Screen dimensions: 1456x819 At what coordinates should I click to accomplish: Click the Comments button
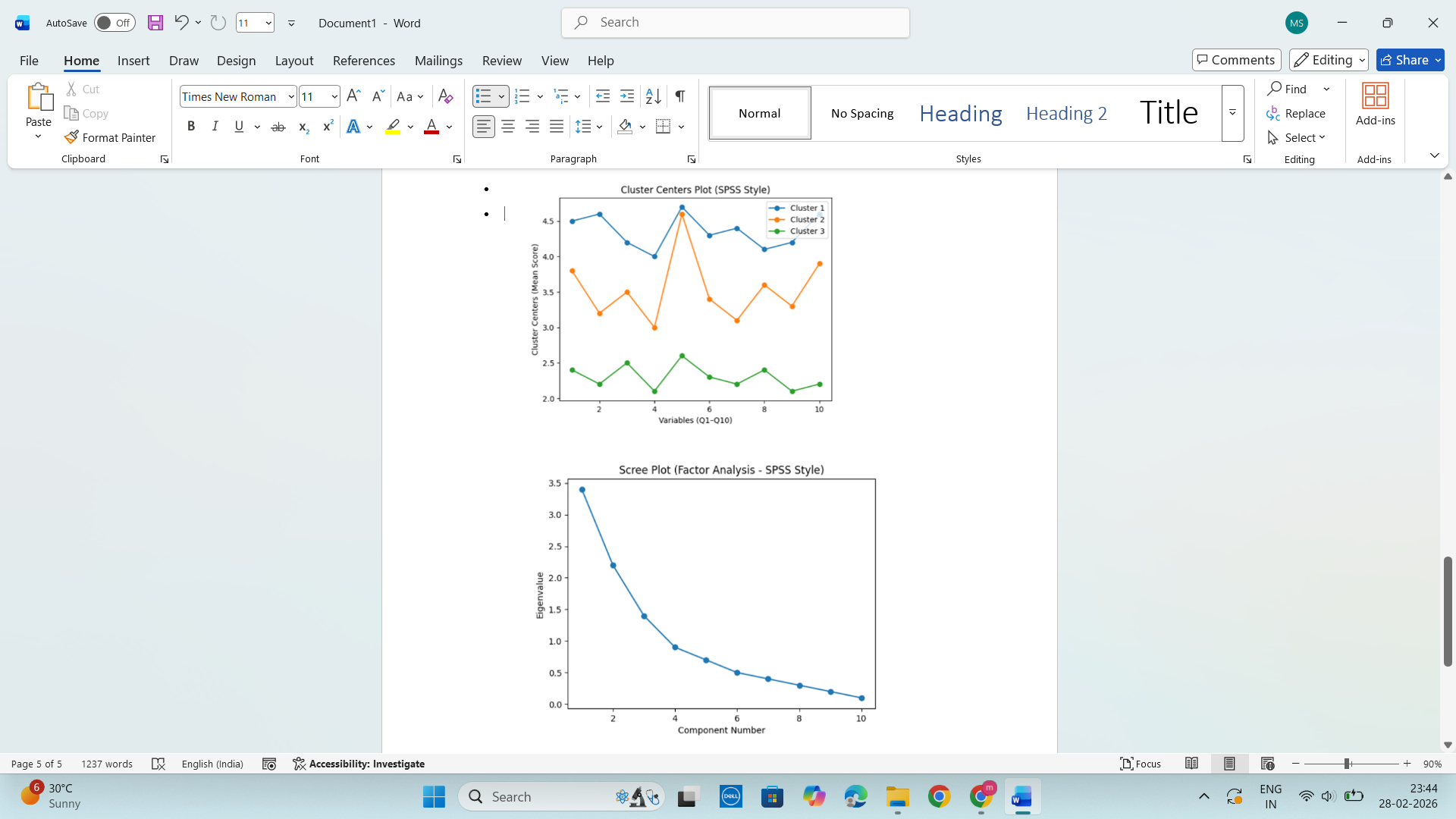1236,60
